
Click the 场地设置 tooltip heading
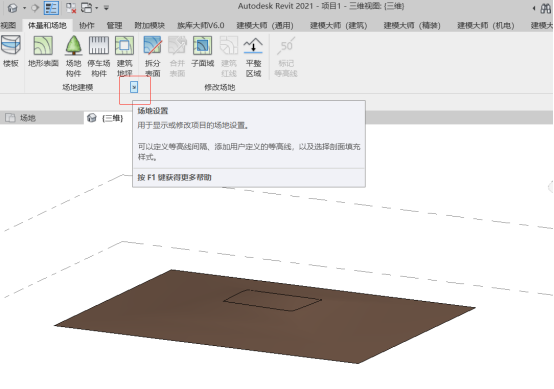(153, 111)
